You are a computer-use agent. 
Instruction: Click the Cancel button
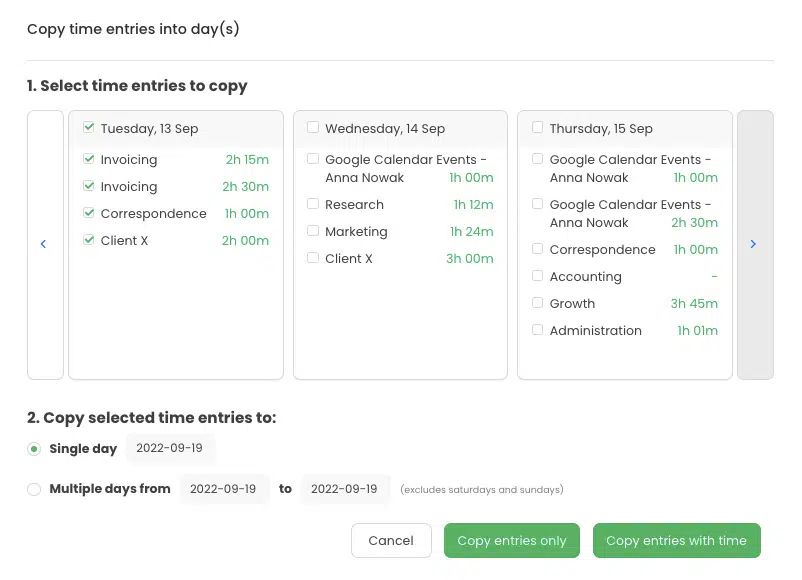click(x=391, y=541)
